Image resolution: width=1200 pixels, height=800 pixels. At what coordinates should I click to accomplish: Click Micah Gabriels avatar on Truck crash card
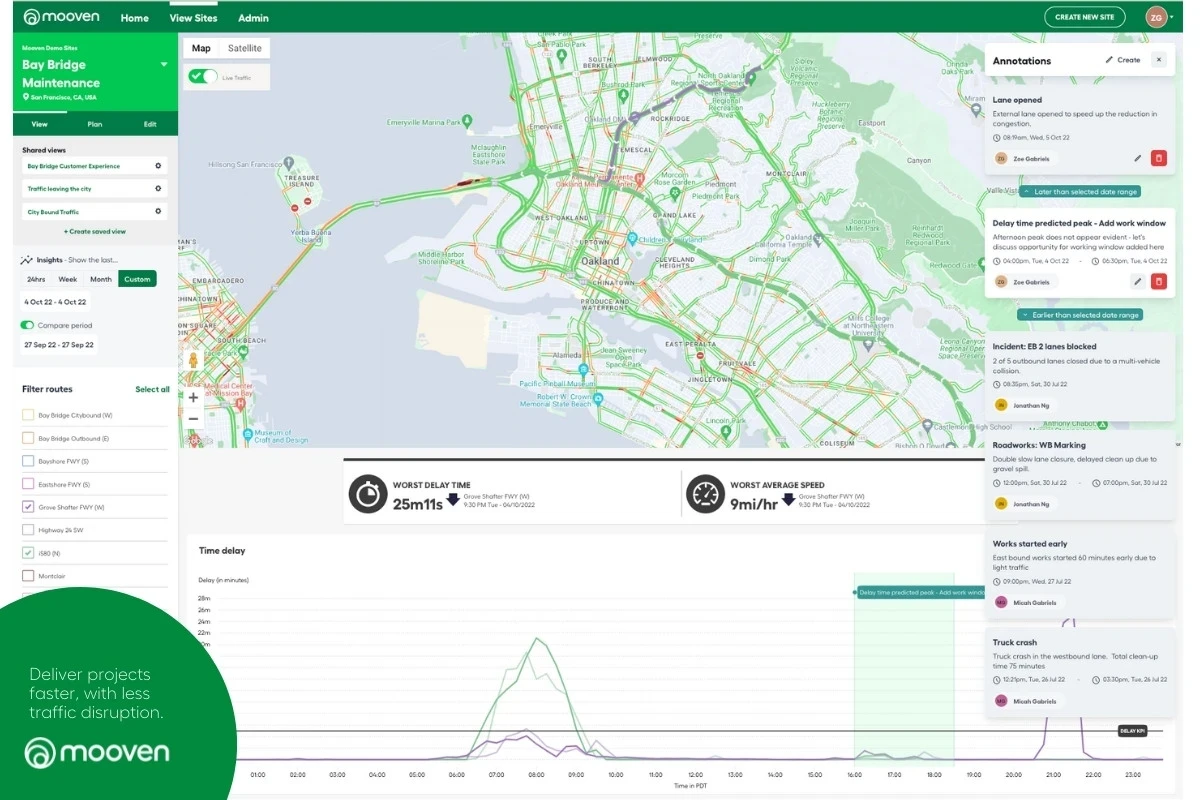coord(1000,701)
